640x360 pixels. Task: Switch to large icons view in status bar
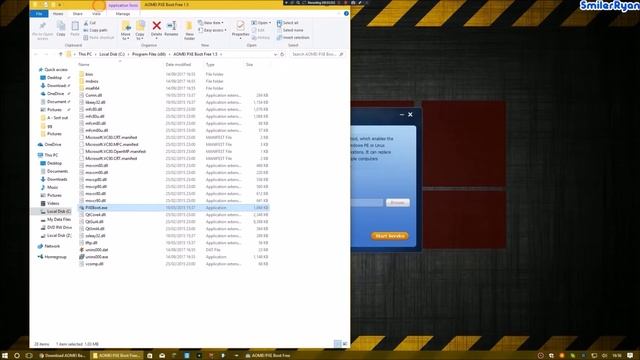(x=345, y=344)
